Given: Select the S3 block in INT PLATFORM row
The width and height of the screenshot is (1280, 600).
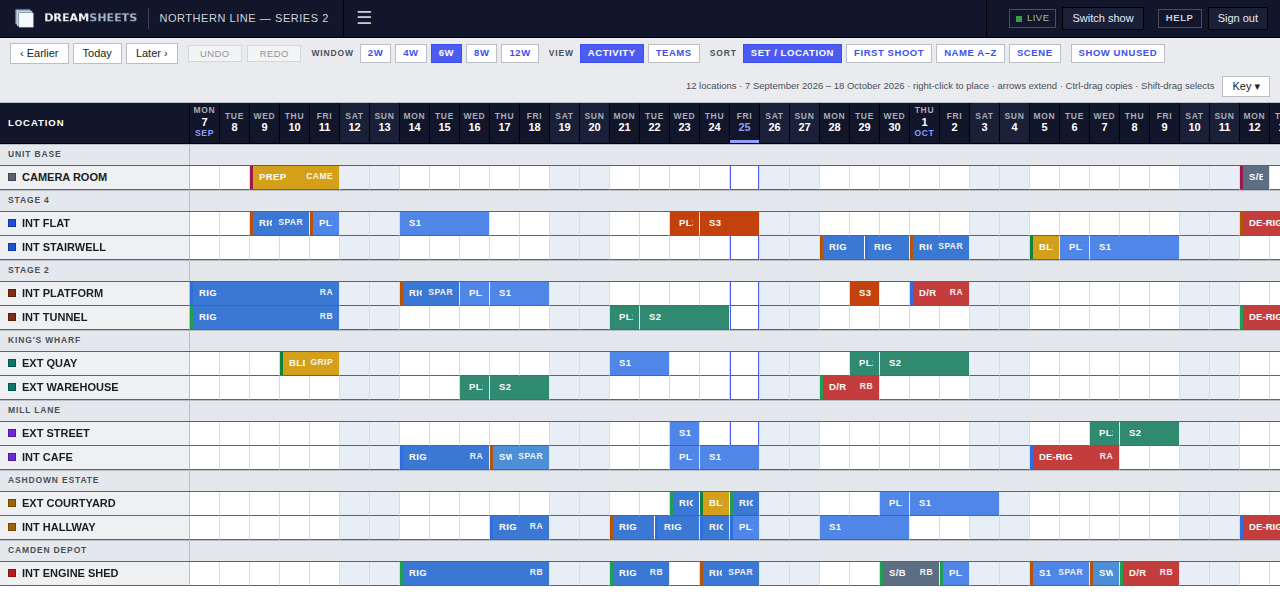Looking at the screenshot, I should tap(864, 293).
